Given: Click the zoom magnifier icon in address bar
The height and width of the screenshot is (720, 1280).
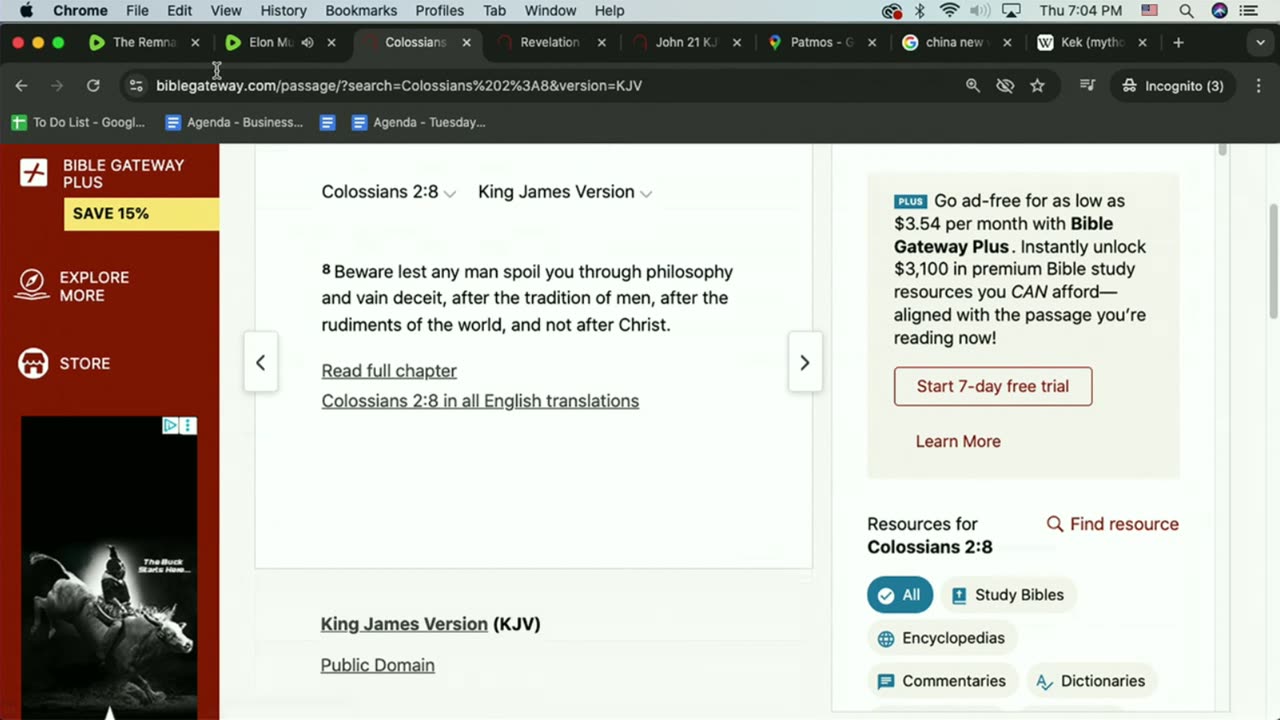Looking at the screenshot, I should click(973, 86).
